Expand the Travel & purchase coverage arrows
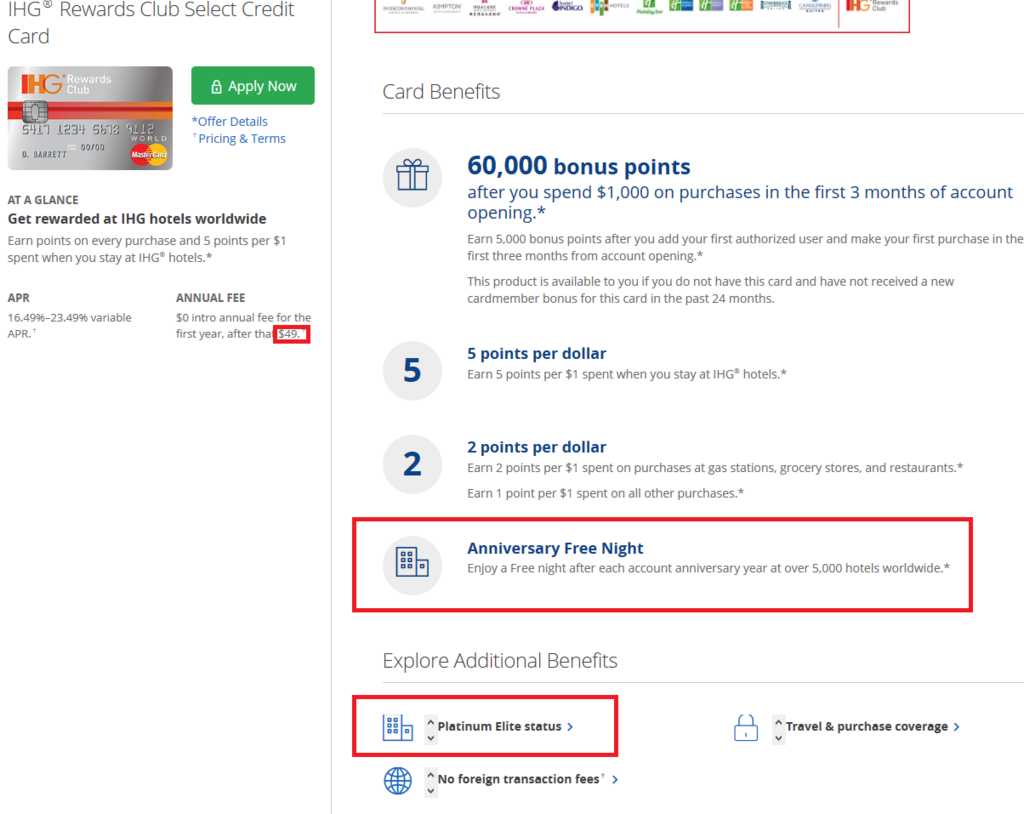This screenshot has width=1024, height=814. tap(778, 730)
